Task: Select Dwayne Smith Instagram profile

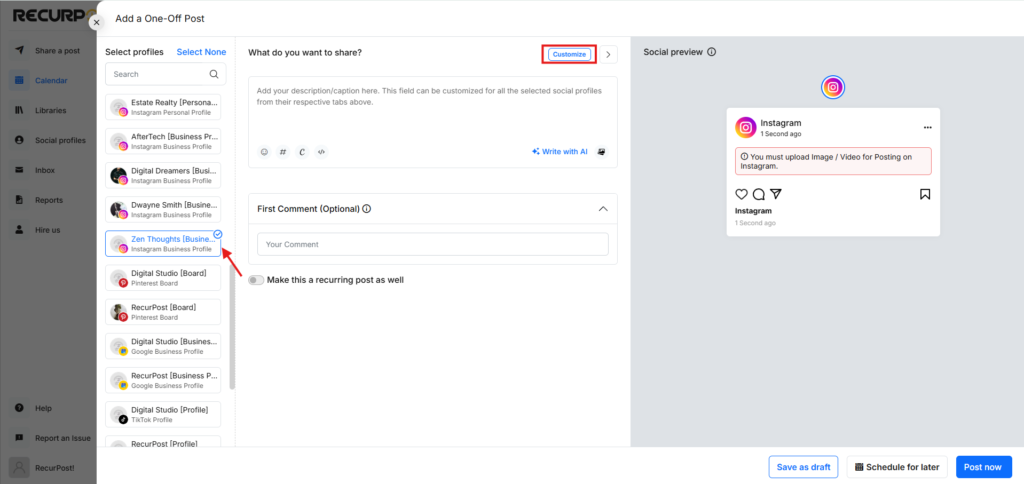Action: click(x=163, y=210)
